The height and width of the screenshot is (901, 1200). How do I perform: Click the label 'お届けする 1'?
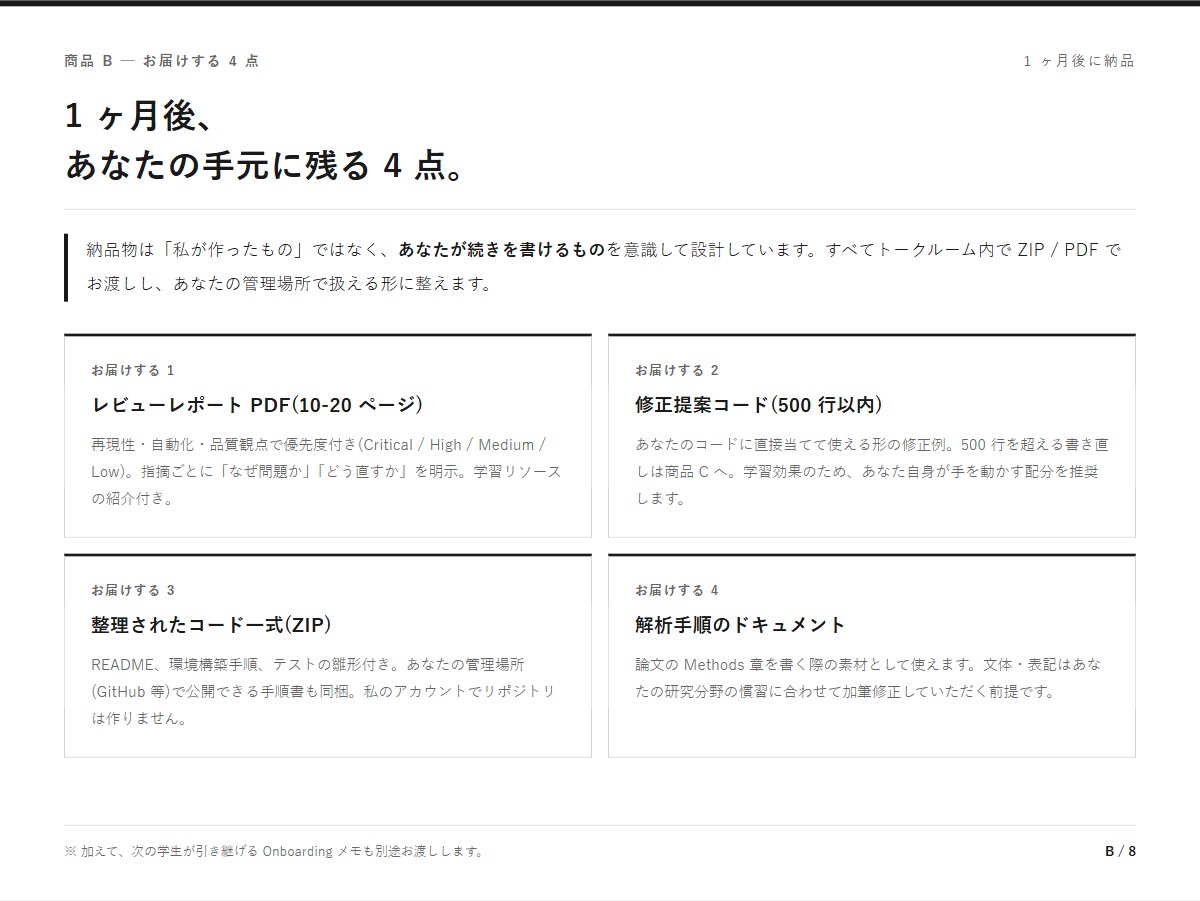click(133, 370)
